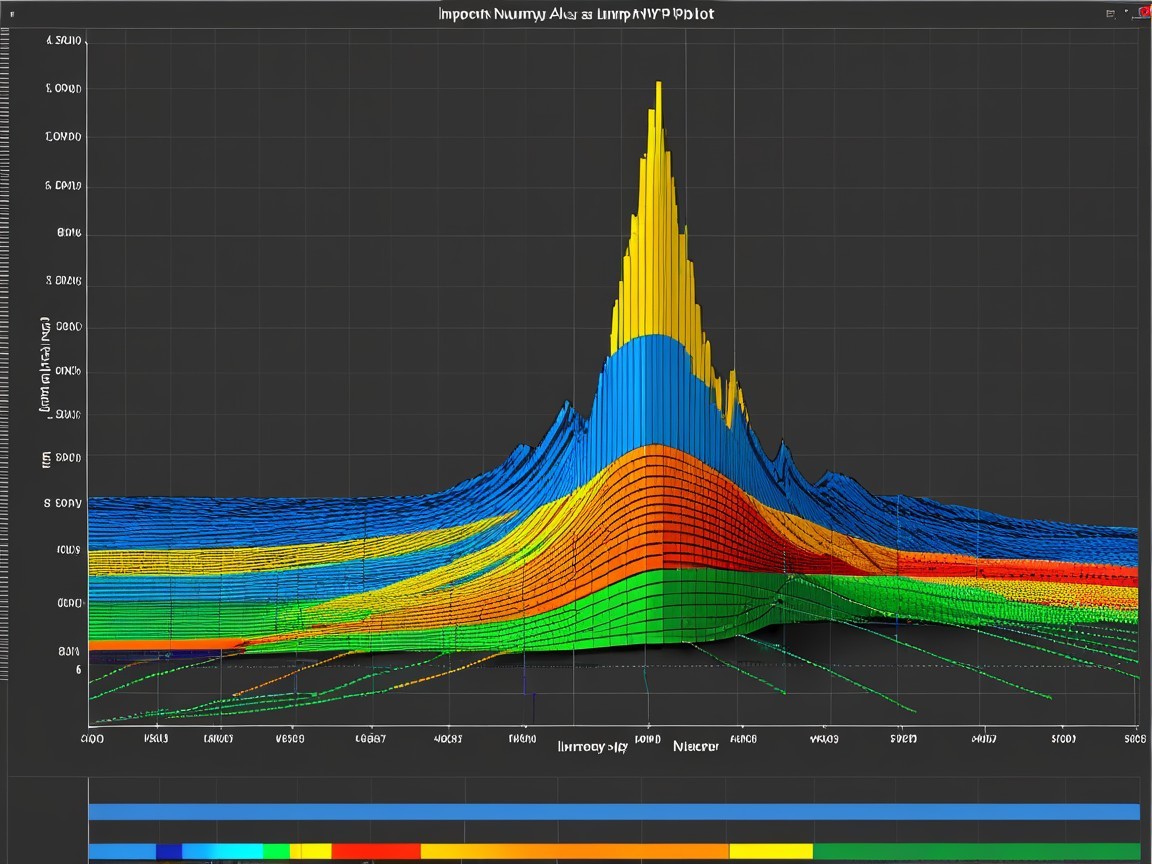
Task: Pick the dark navy segment in the color bar
Action: (x=169, y=852)
